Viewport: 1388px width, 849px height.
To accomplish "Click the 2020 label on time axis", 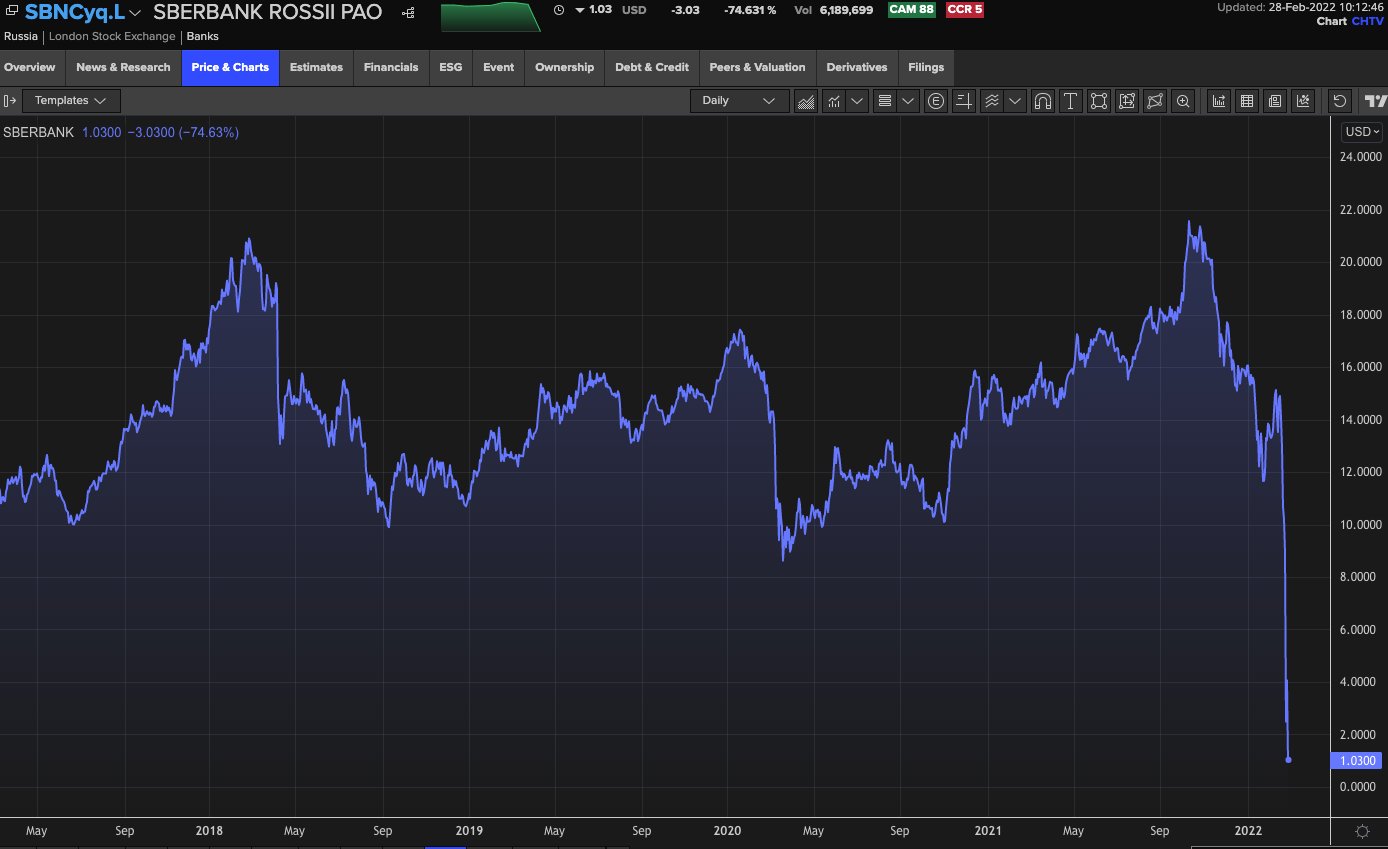I will (727, 831).
